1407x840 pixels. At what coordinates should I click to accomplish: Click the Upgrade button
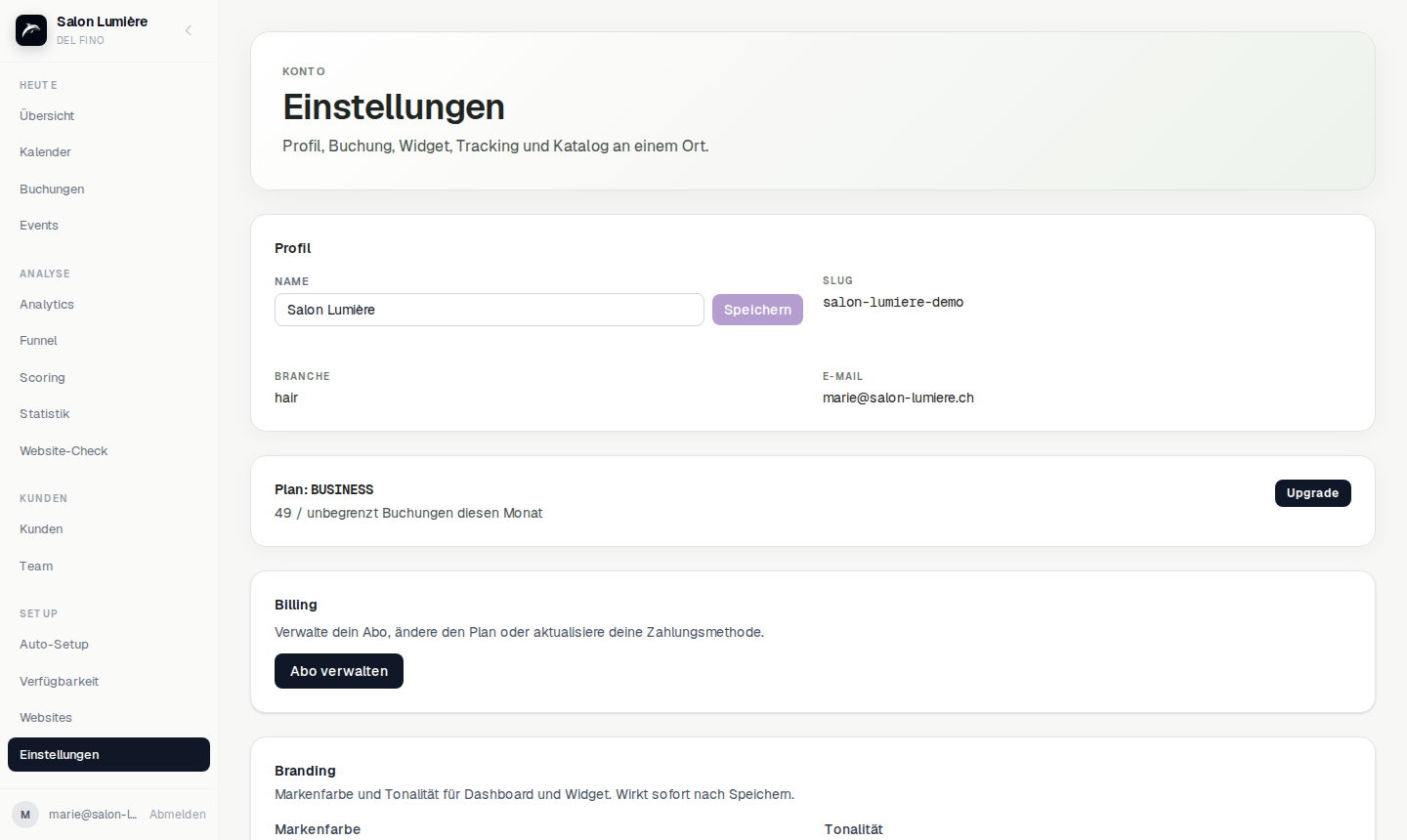click(1312, 493)
